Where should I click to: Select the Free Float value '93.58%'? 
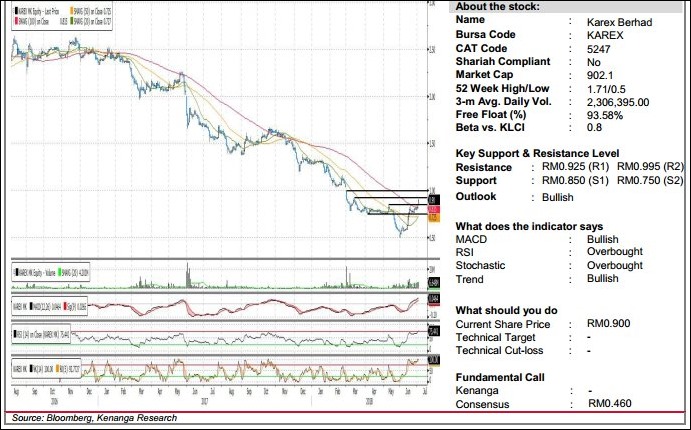pyautogui.click(x=605, y=115)
